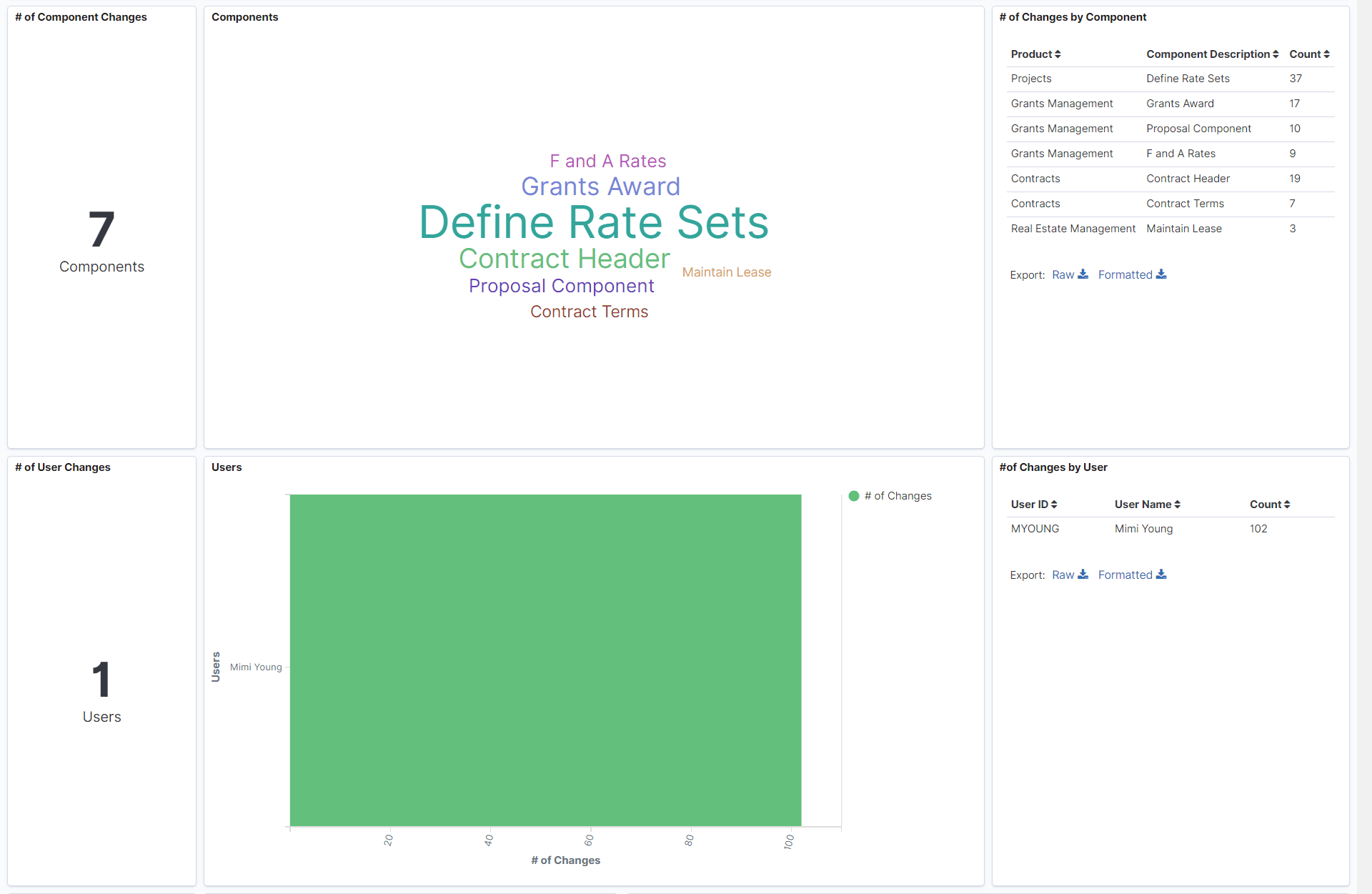
Task: Toggle the # of Changes legend entry
Action: click(890, 495)
